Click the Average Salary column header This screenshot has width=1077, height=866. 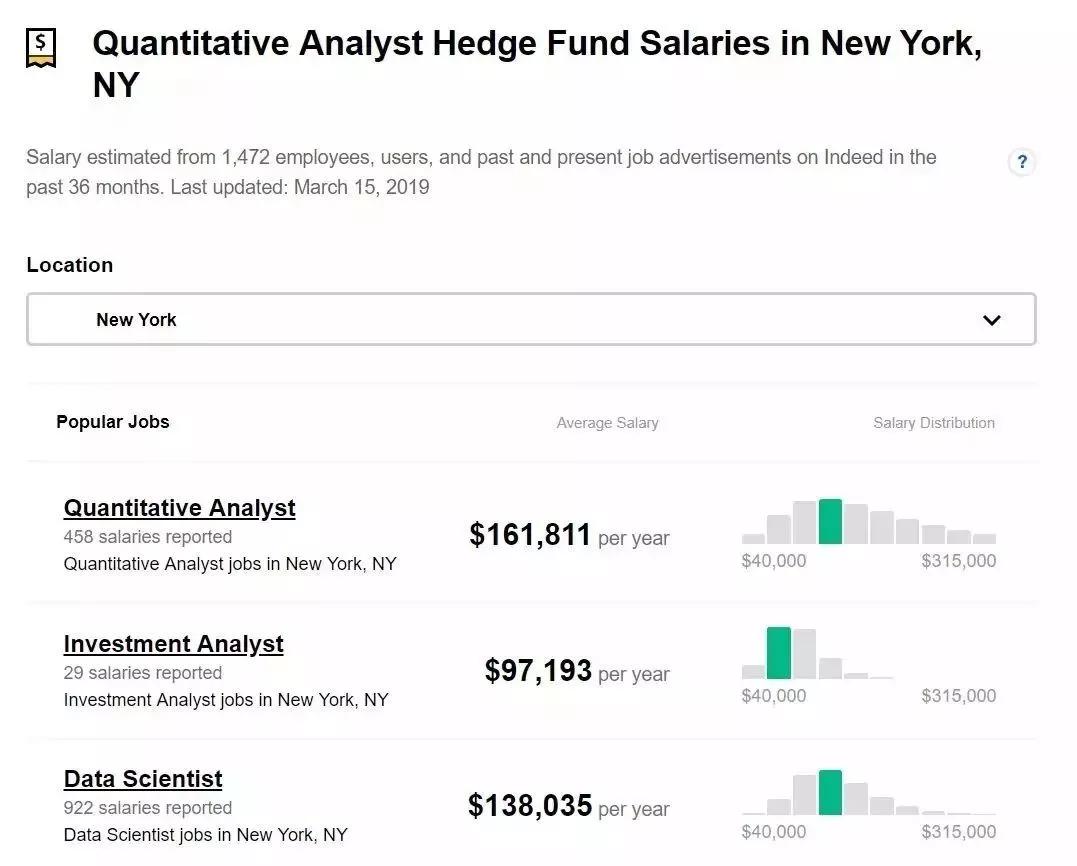click(x=607, y=423)
